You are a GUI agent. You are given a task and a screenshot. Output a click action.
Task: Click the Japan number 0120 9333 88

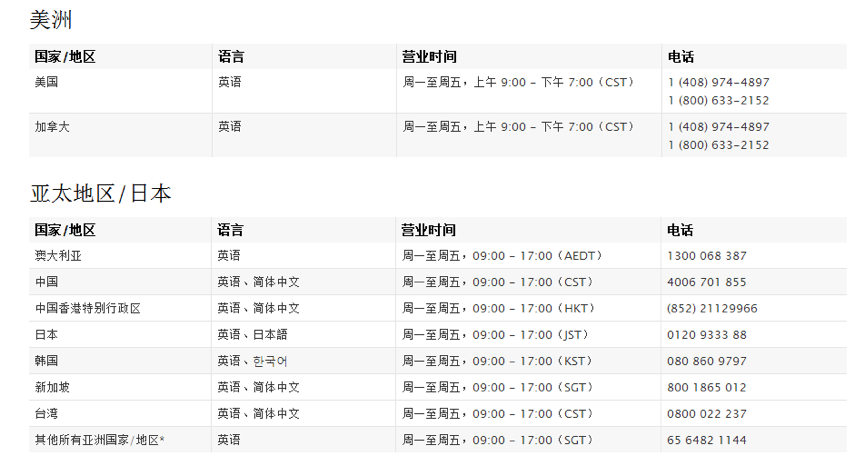[x=706, y=335]
